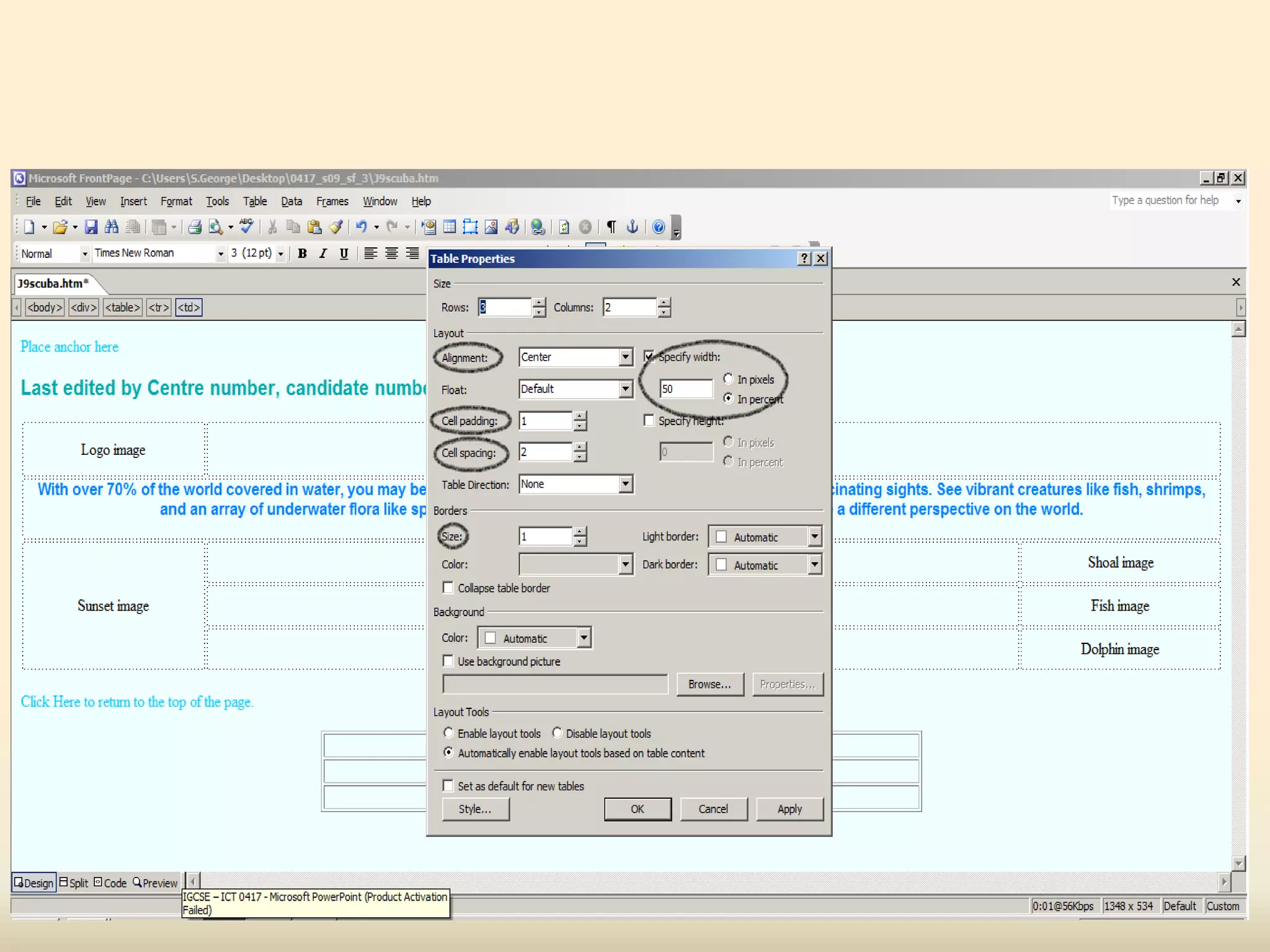Open the Times New Roman font dropdown
The width and height of the screenshot is (1270, 952).
click(x=220, y=253)
